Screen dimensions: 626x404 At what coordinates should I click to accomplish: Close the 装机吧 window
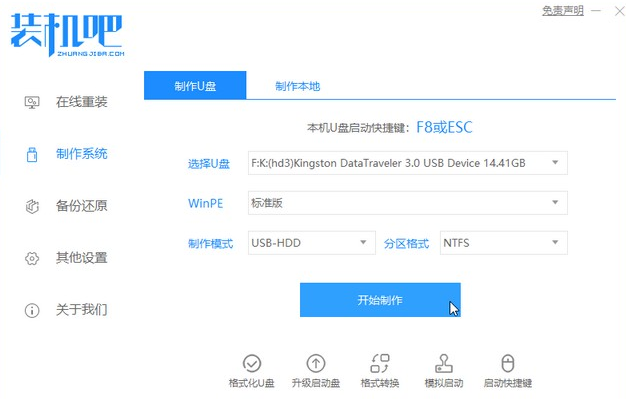[x=620, y=11]
